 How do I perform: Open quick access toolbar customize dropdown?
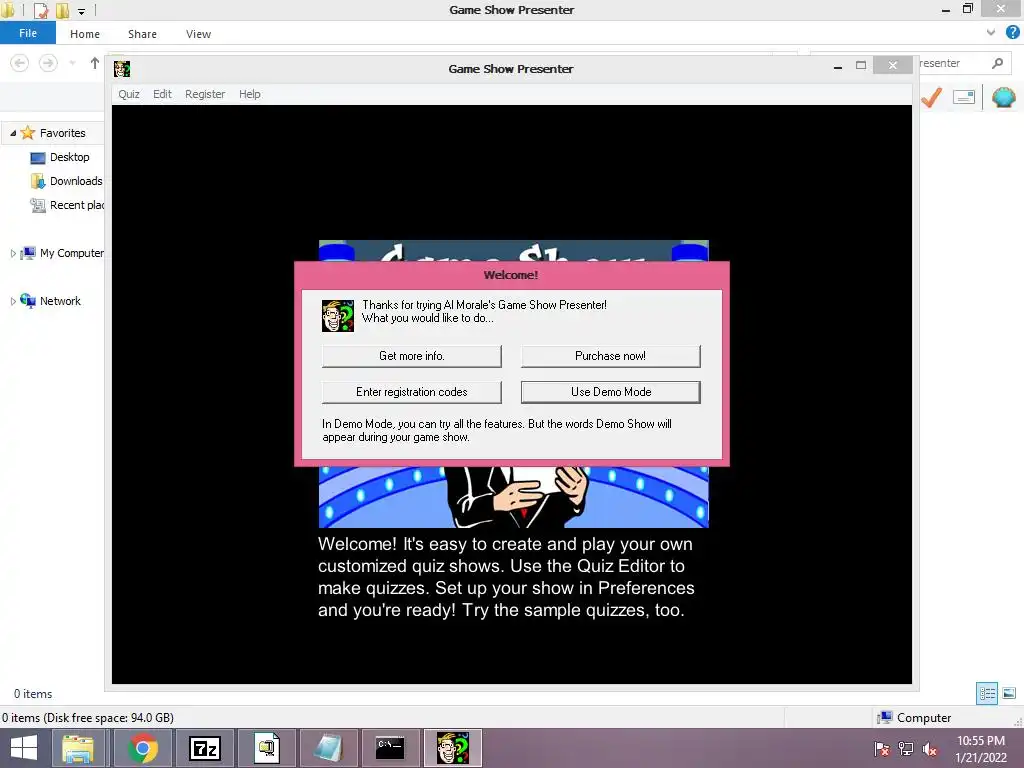click(82, 11)
